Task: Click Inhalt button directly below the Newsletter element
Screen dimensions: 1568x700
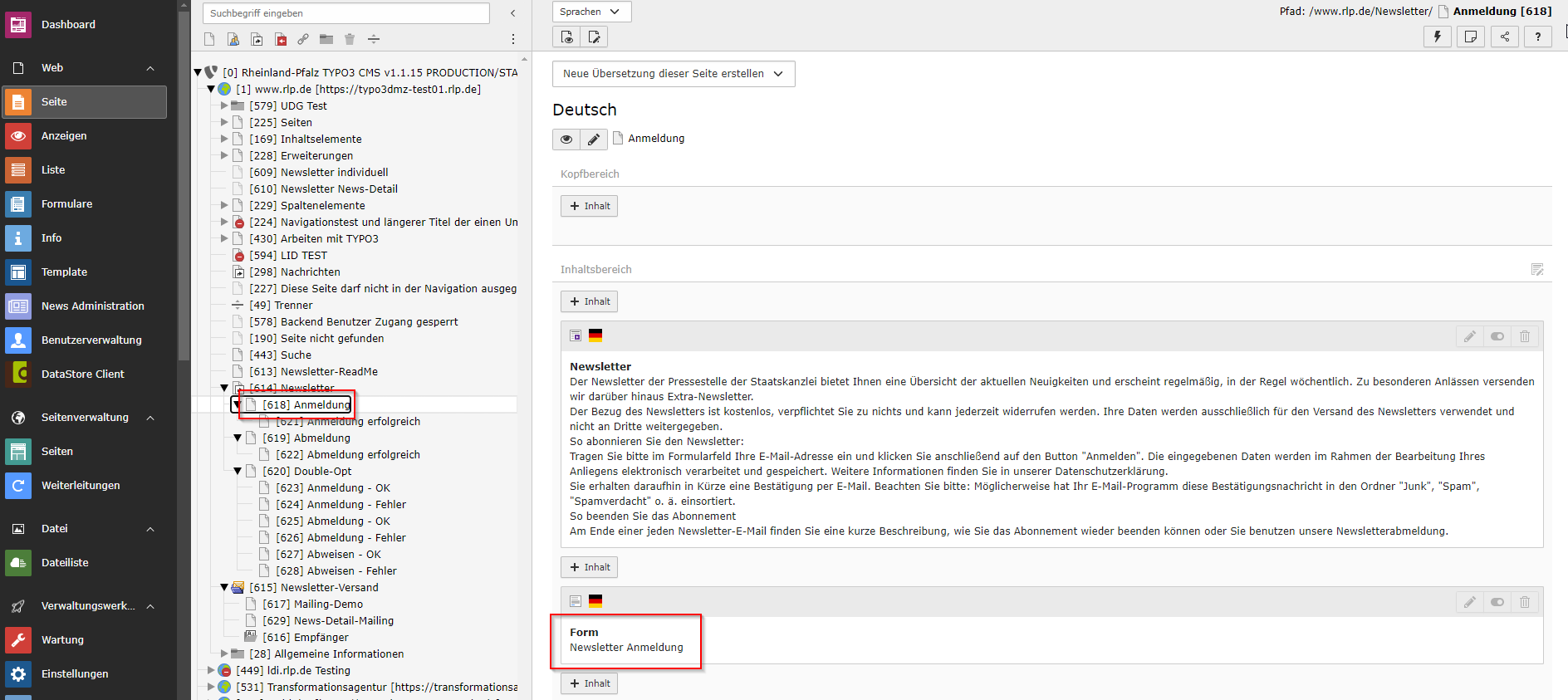Action: tap(589, 567)
